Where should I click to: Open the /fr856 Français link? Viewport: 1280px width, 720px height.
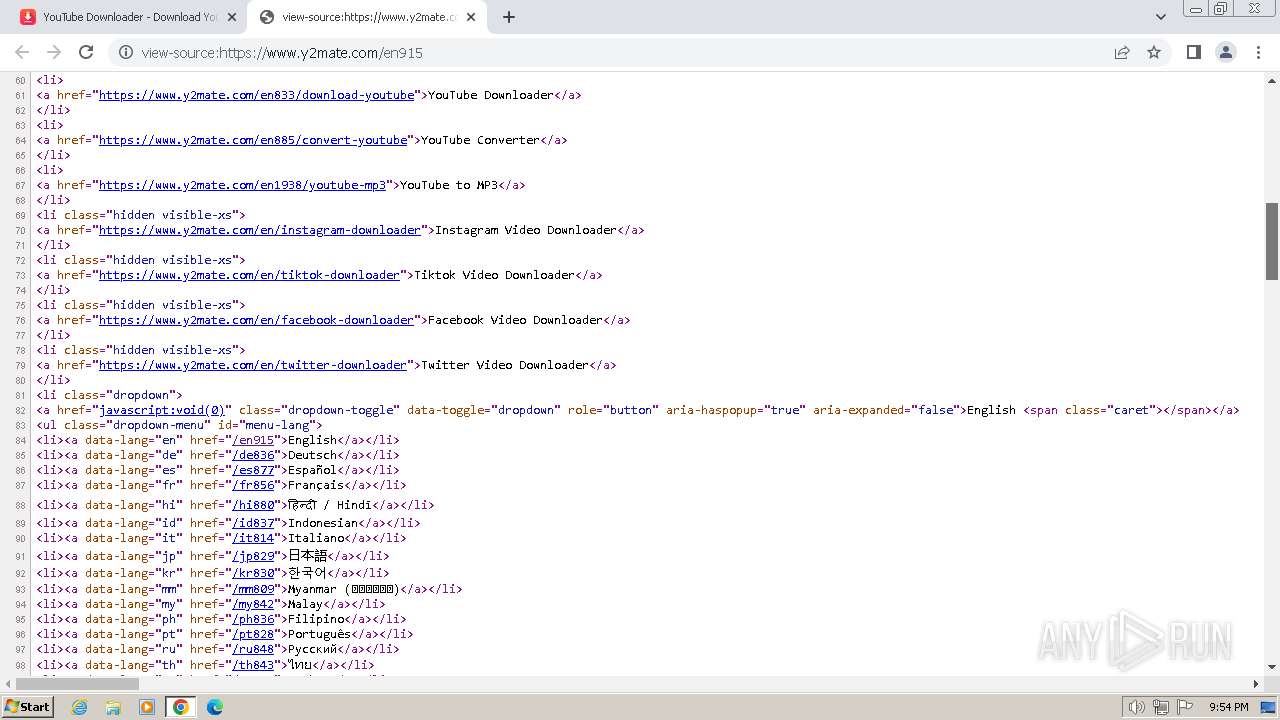[x=253, y=485]
